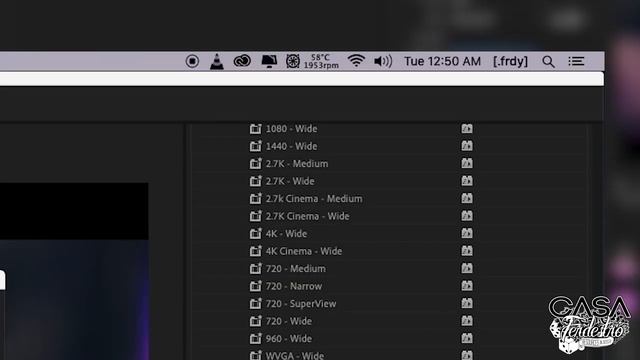This screenshot has width=640, height=360.
Task: Click the Tue 12:50 AM clock
Action: (442, 61)
